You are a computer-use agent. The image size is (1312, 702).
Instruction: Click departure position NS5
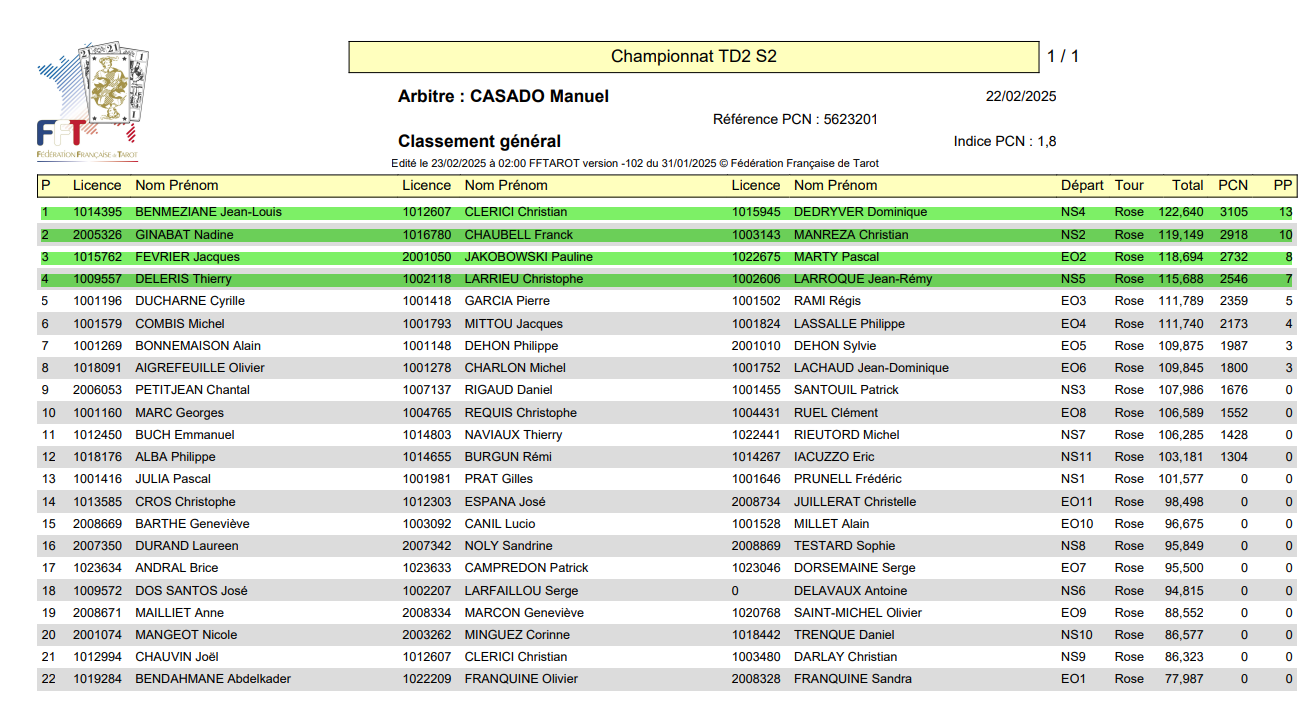pos(1073,279)
